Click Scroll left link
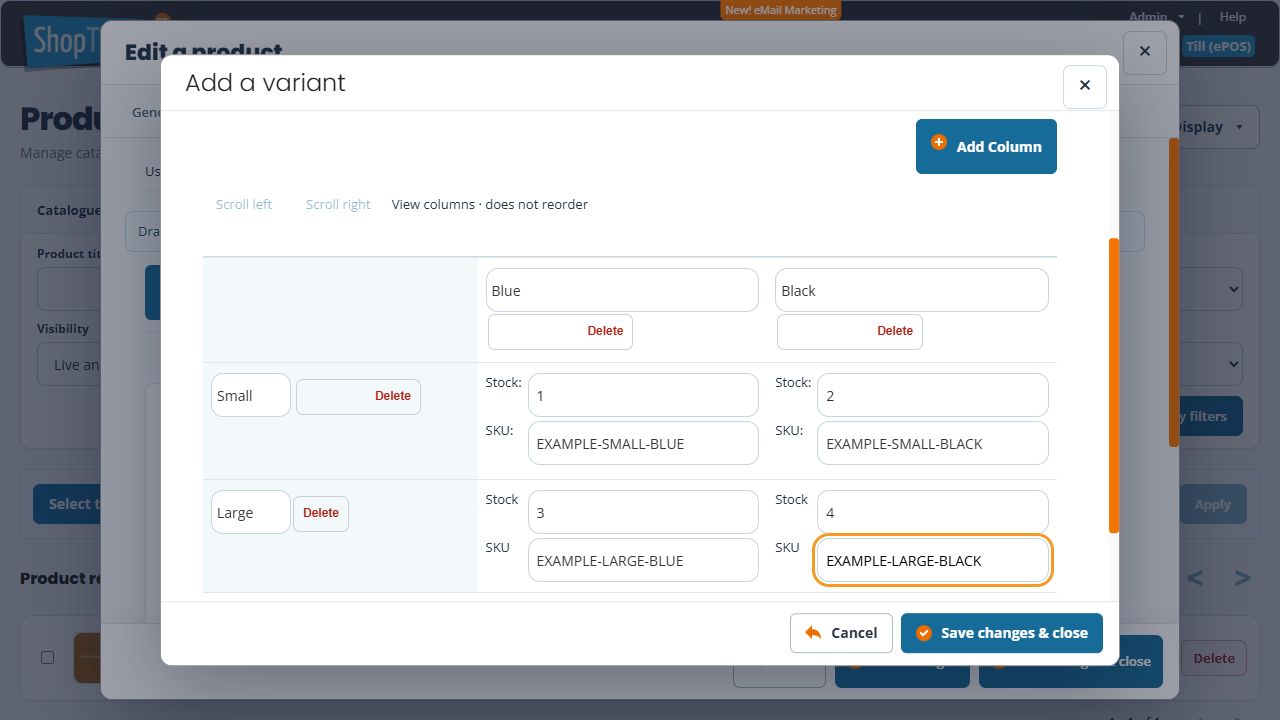The height and width of the screenshot is (720, 1280). coord(244,204)
